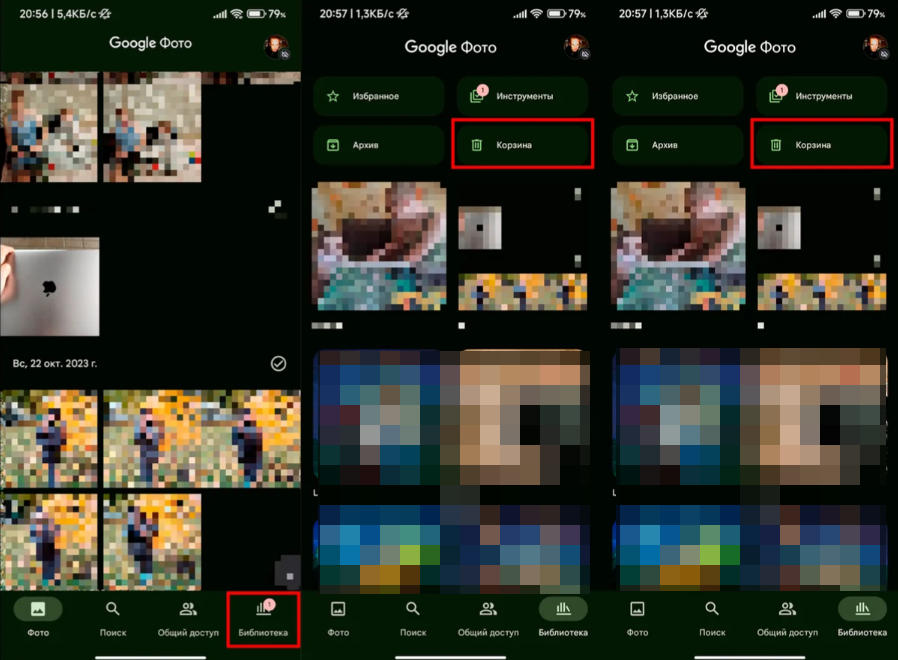Open first large album thumbnail in middle screen

pyautogui.click(x=379, y=246)
